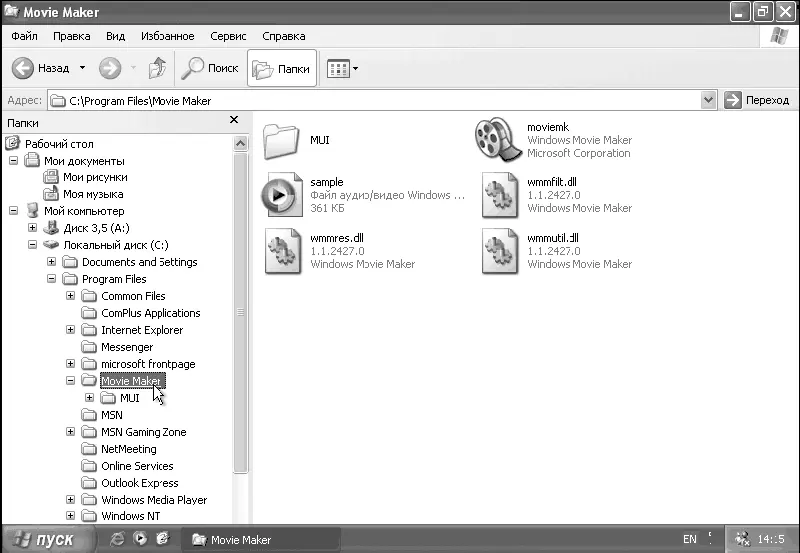This screenshot has height=553, width=800.
Task: Click Моя музыка folder icon
Action: (51, 194)
